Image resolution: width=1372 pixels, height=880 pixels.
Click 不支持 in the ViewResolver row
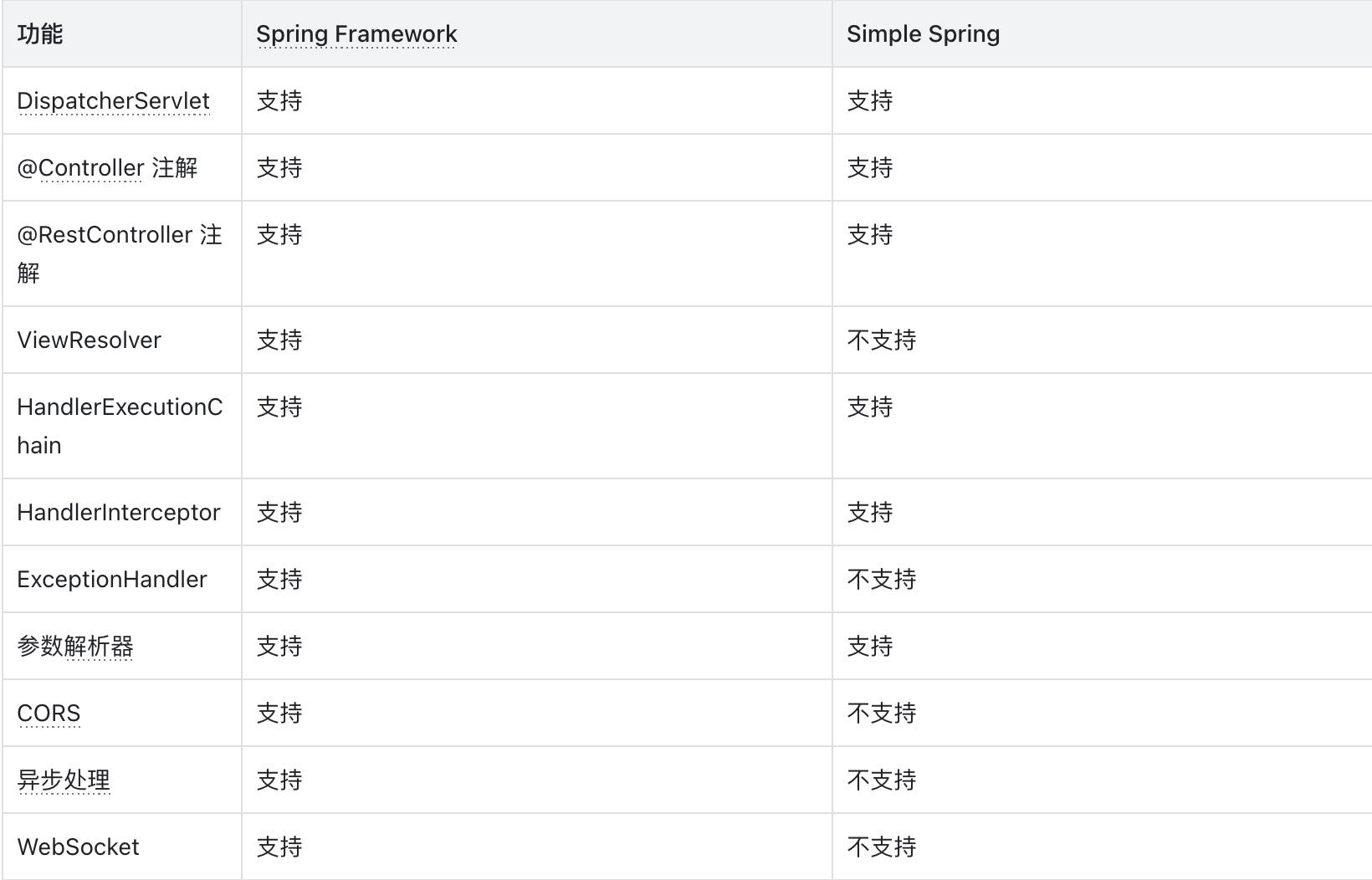(x=882, y=340)
